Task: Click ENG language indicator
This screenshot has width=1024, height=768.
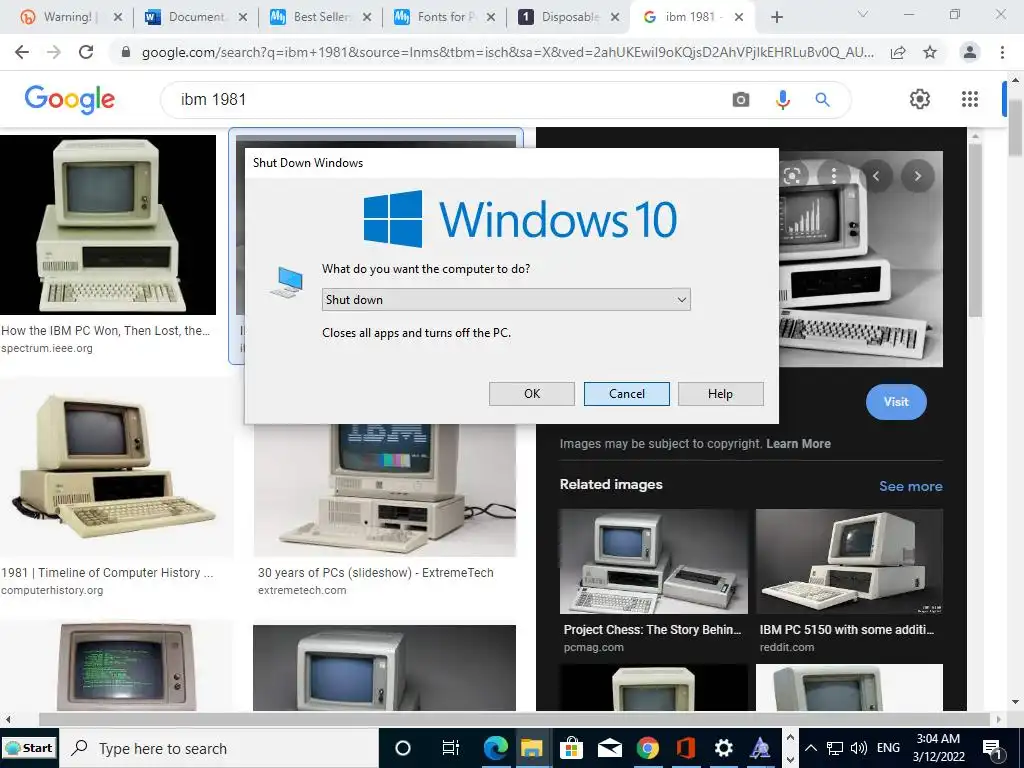Action: point(888,748)
